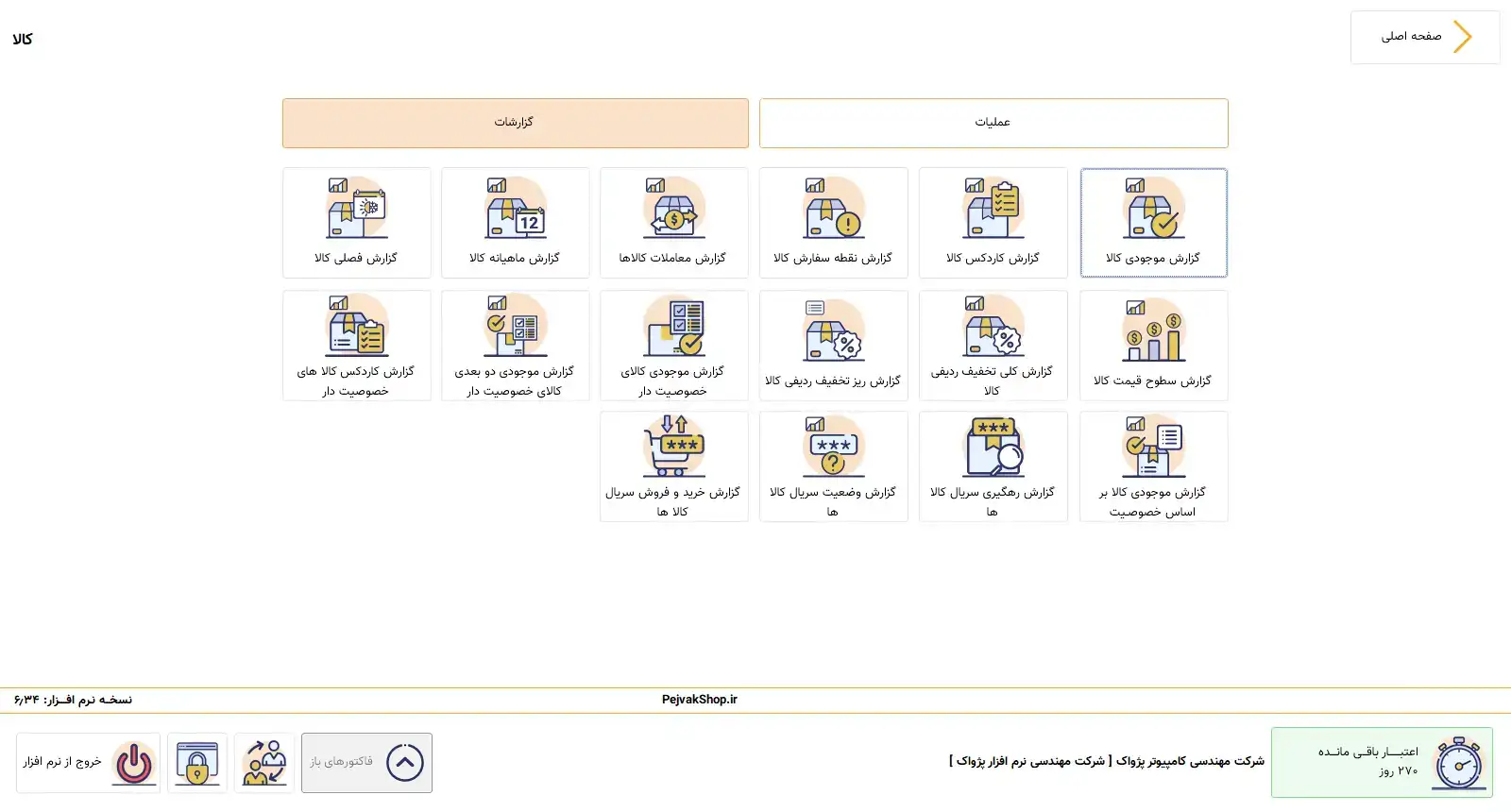Open گزارش کلی تخفیف ردیفی کالا

[993, 345]
